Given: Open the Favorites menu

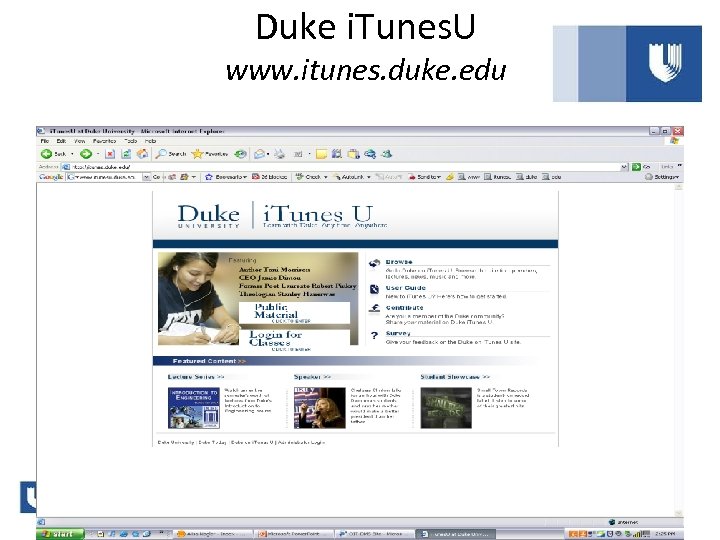Looking at the screenshot, I should click(104, 141).
